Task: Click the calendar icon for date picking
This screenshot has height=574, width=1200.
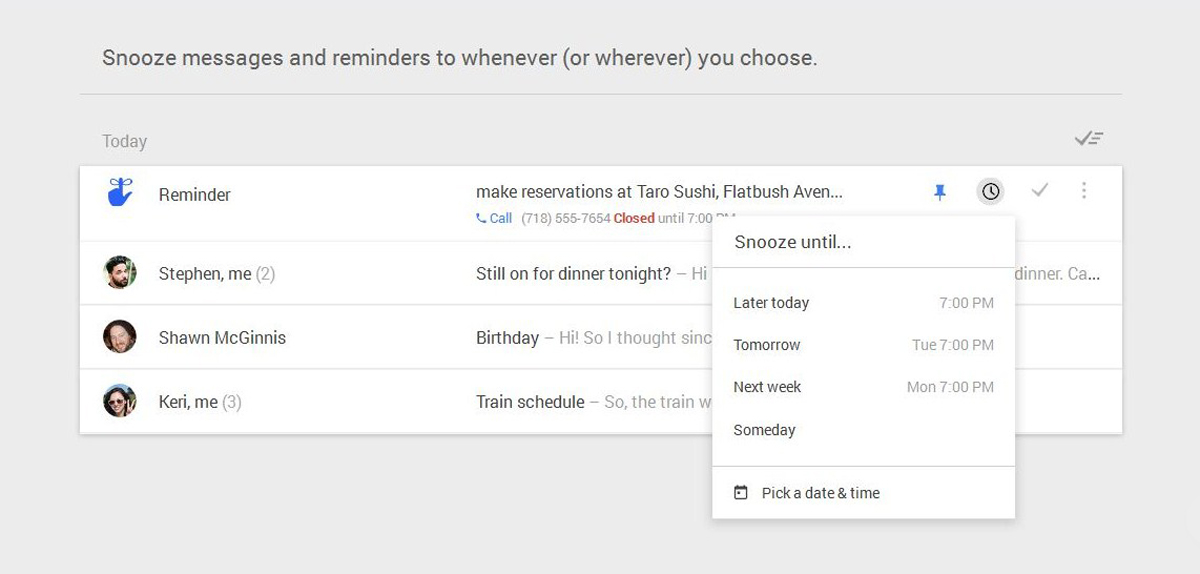Action: 741,493
